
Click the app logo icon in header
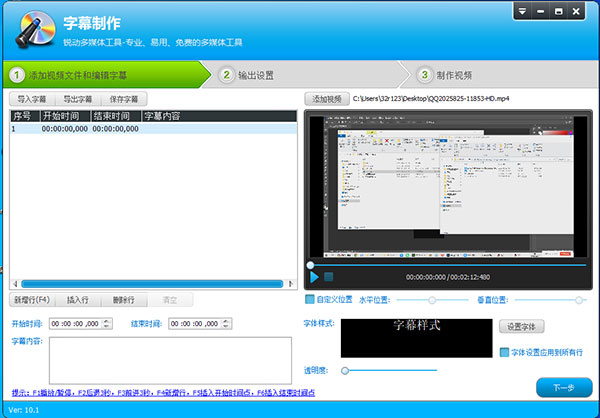click(32, 29)
